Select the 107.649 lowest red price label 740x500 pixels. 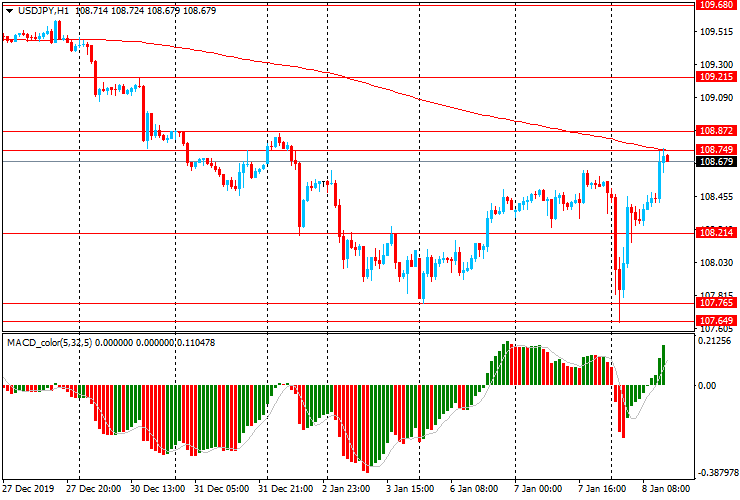716,321
